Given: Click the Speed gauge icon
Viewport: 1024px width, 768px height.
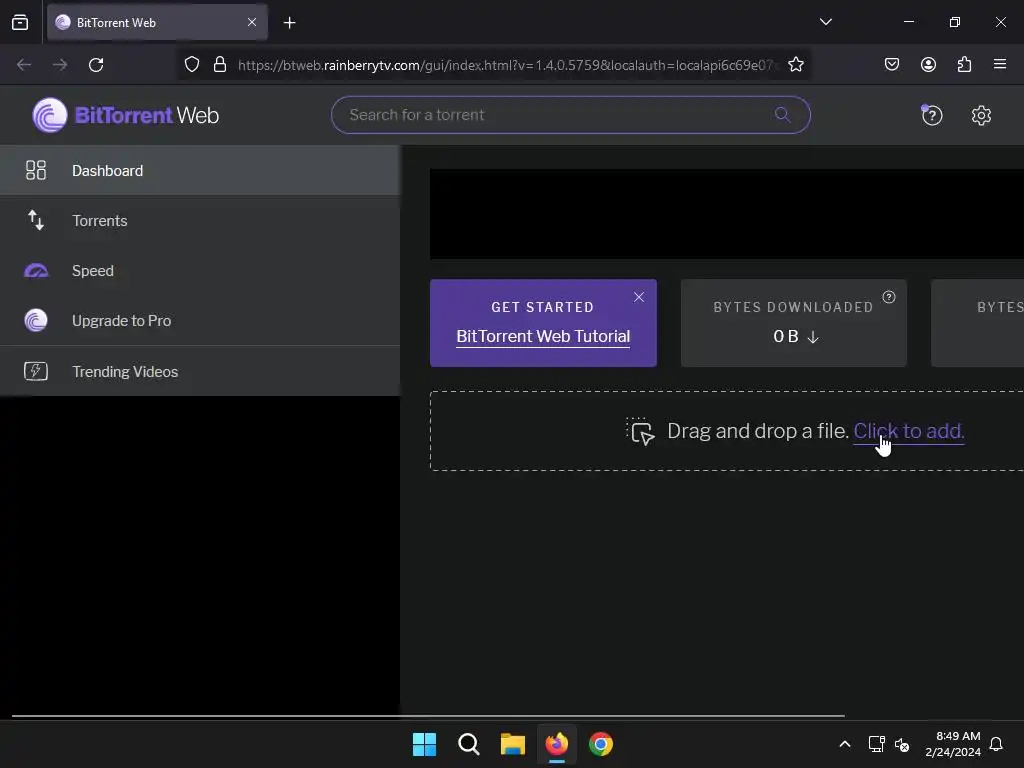Looking at the screenshot, I should click(36, 270).
